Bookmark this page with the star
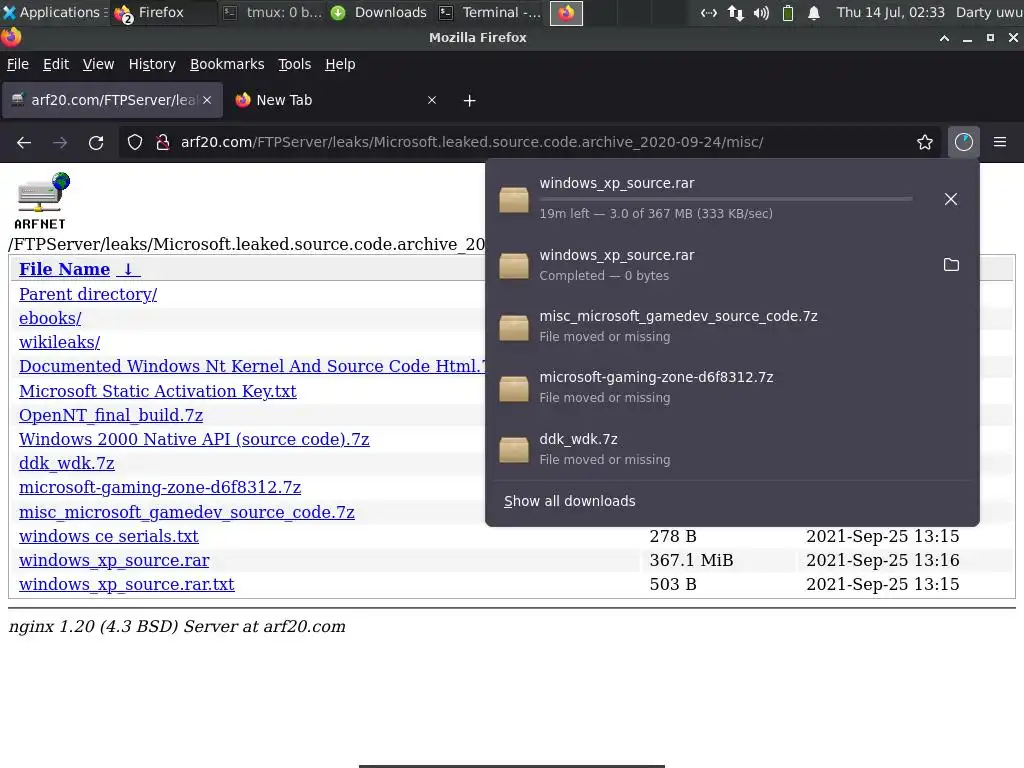 (x=925, y=142)
